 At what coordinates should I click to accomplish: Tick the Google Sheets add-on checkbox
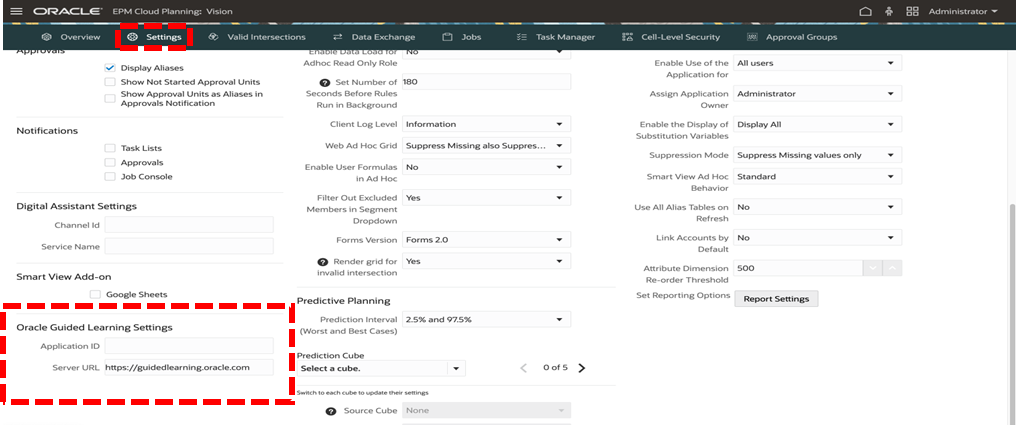click(x=96, y=295)
